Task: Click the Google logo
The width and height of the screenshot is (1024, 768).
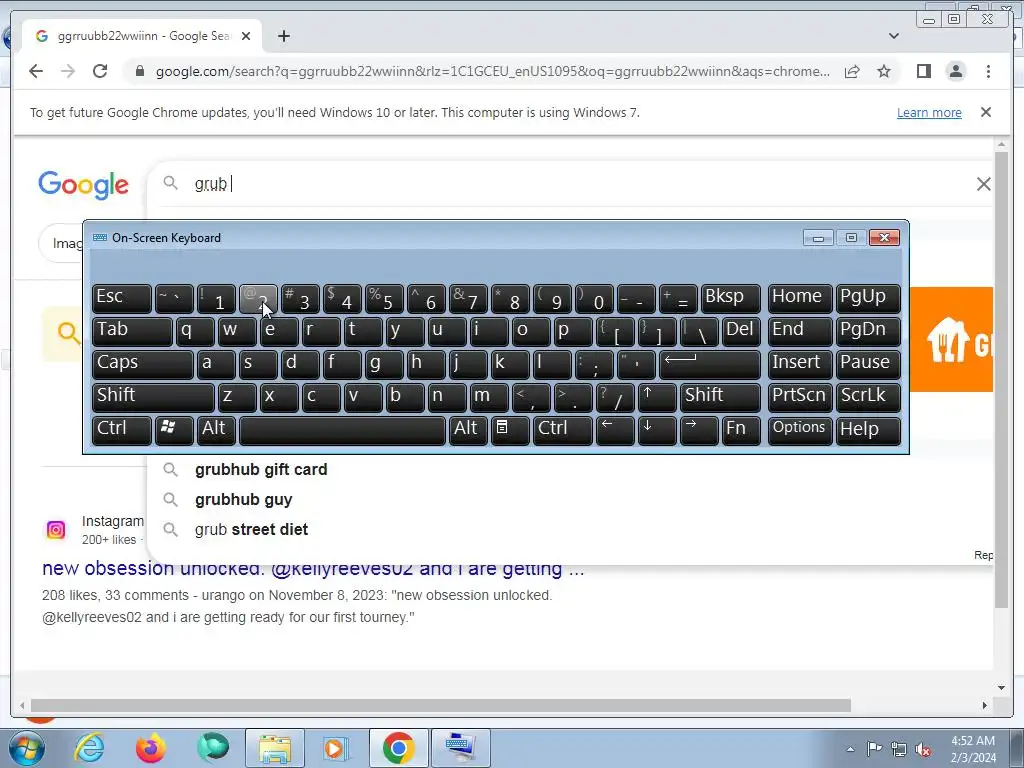Action: pos(84,185)
